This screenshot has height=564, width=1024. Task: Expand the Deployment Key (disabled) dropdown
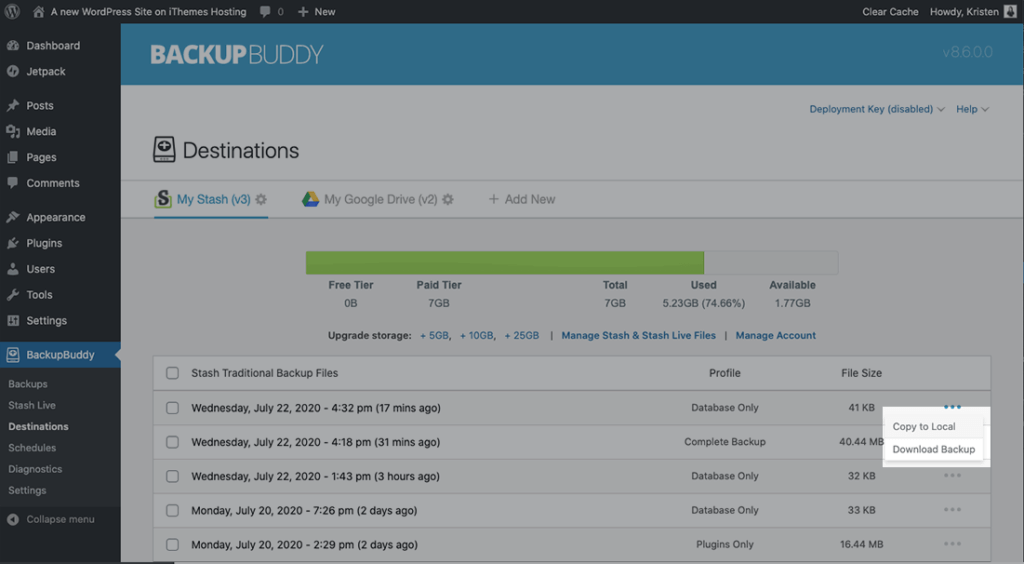[877, 109]
